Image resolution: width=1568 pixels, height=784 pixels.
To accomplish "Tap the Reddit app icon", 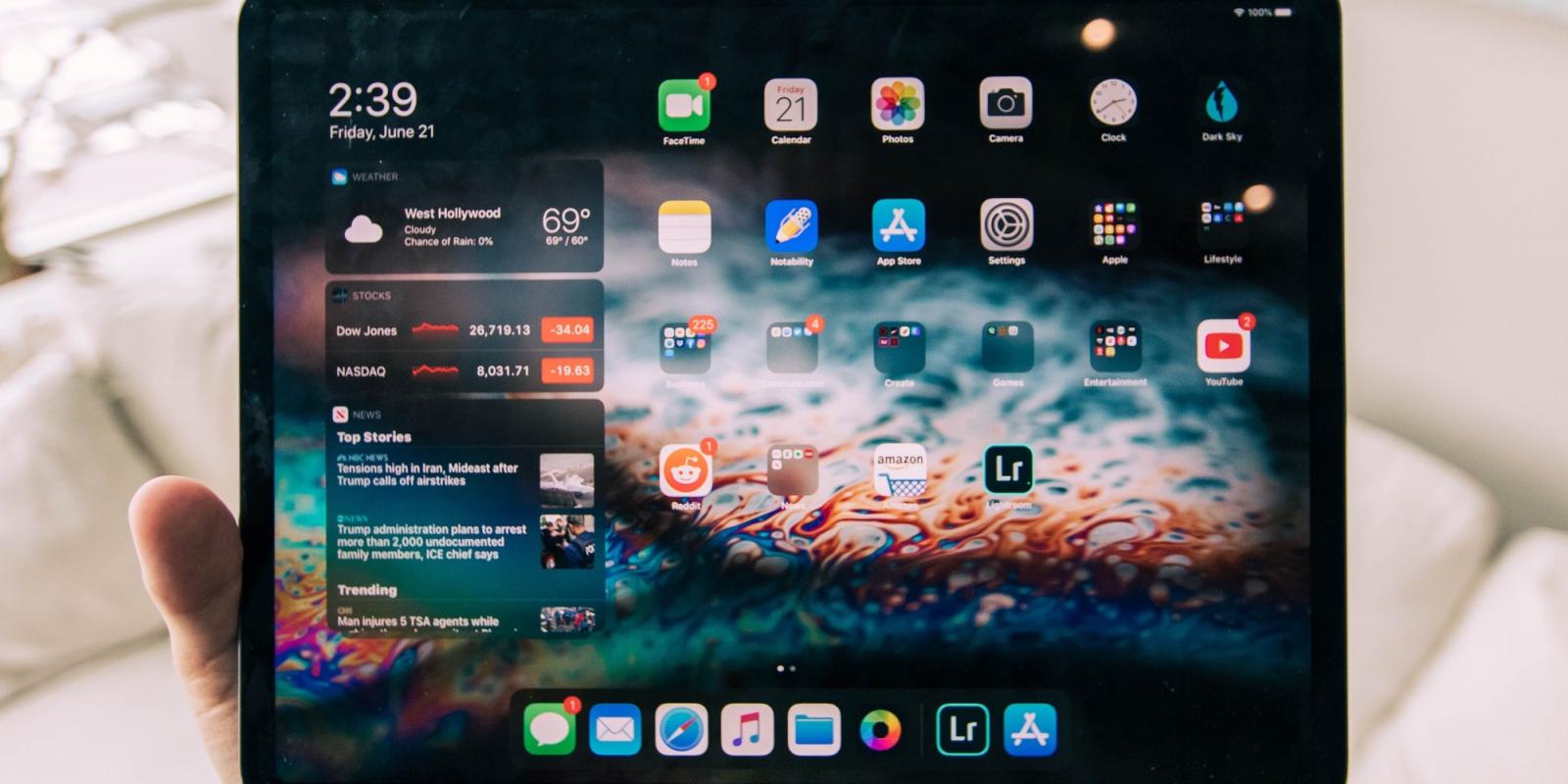I will pyautogui.click(x=685, y=471).
